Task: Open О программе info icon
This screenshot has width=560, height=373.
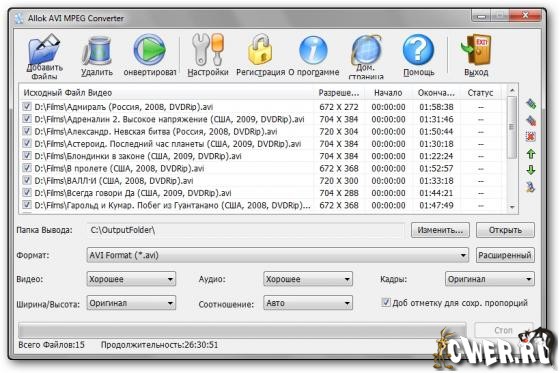Action: click(x=313, y=50)
